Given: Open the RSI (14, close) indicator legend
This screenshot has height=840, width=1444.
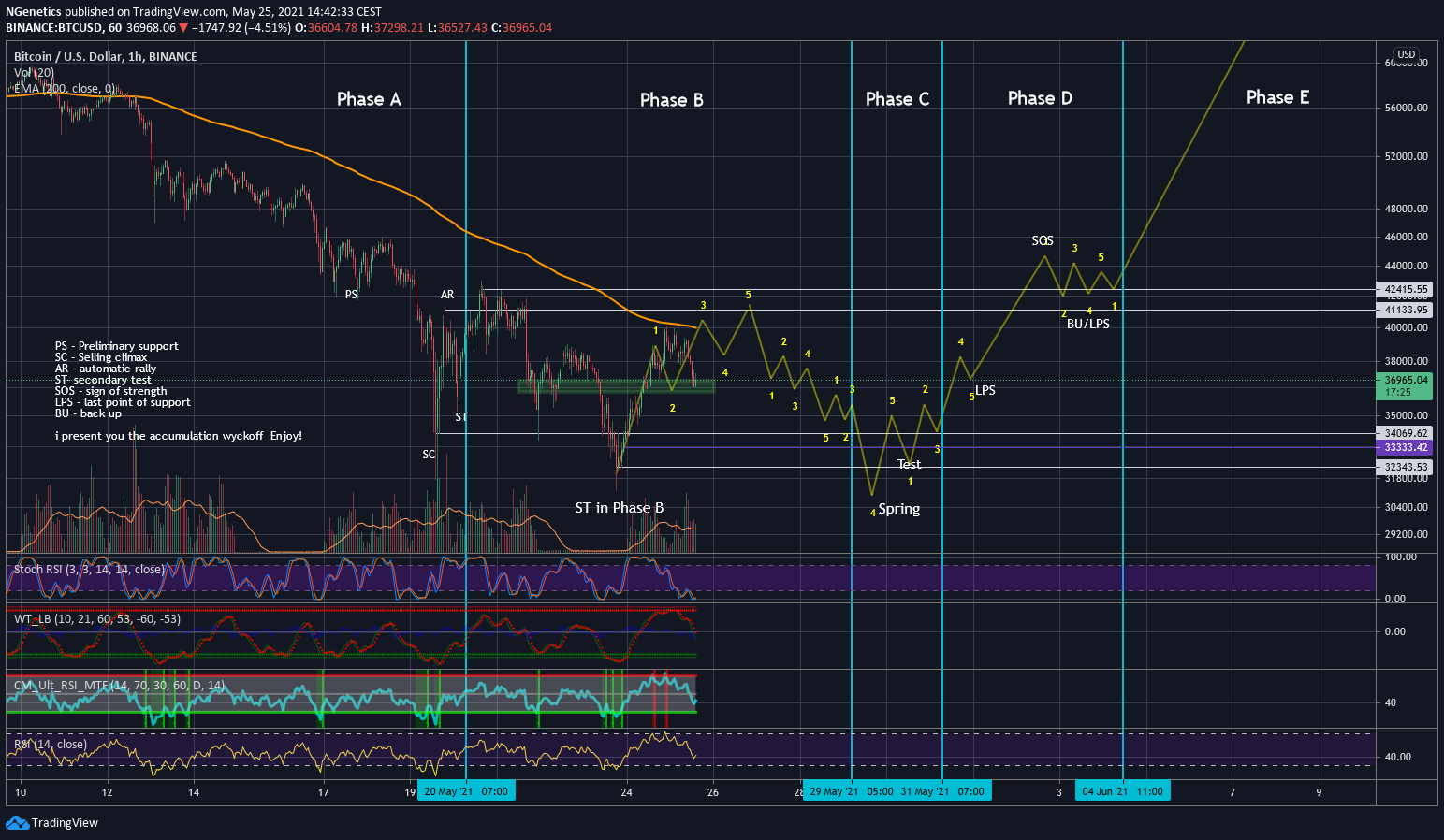Looking at the screenshot, I should click(x=50, y=744).
